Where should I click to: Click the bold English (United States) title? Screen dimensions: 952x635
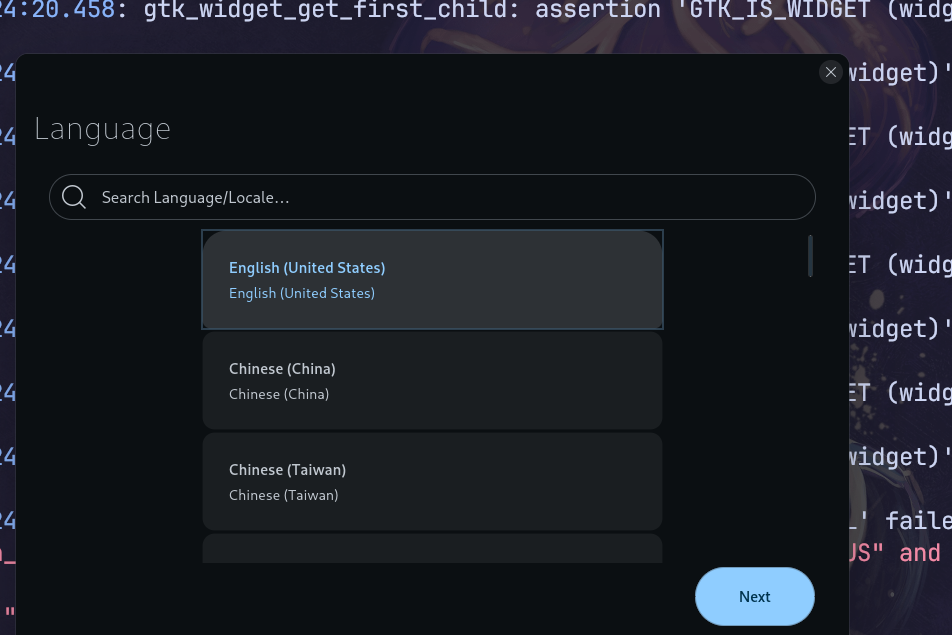tap(307, 268)
